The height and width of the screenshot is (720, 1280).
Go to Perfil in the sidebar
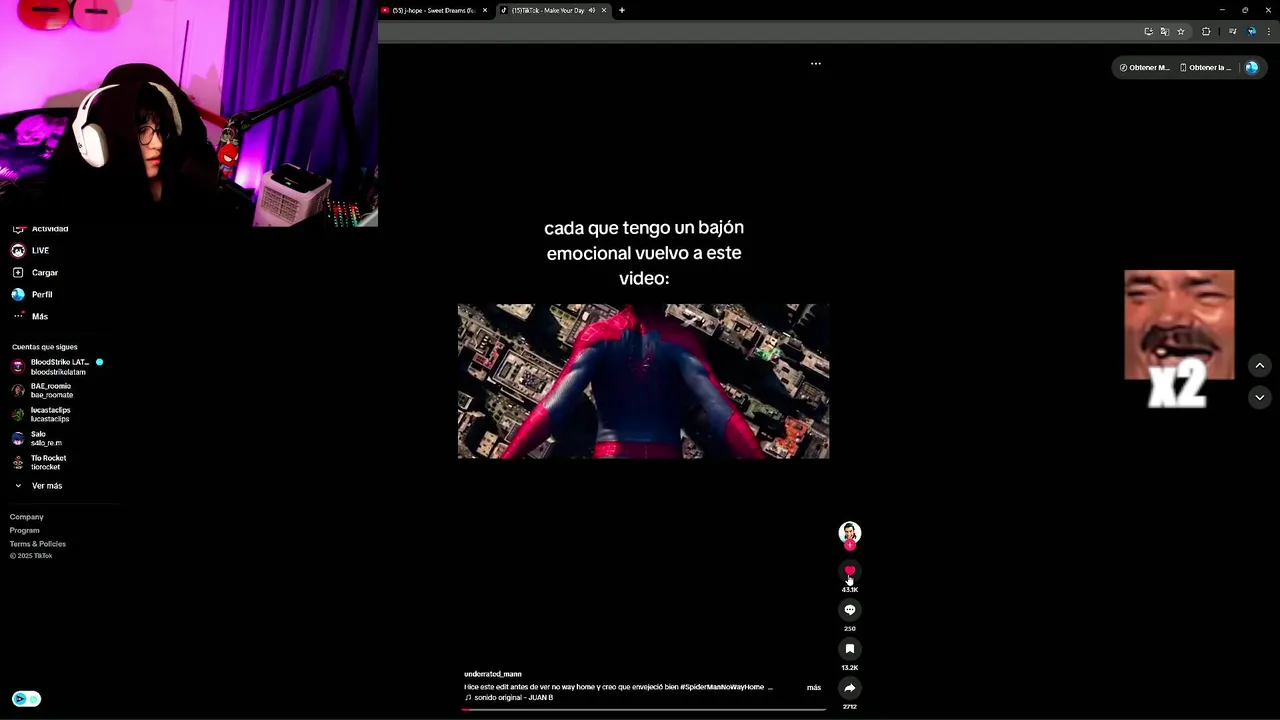[x=32, y=294]
